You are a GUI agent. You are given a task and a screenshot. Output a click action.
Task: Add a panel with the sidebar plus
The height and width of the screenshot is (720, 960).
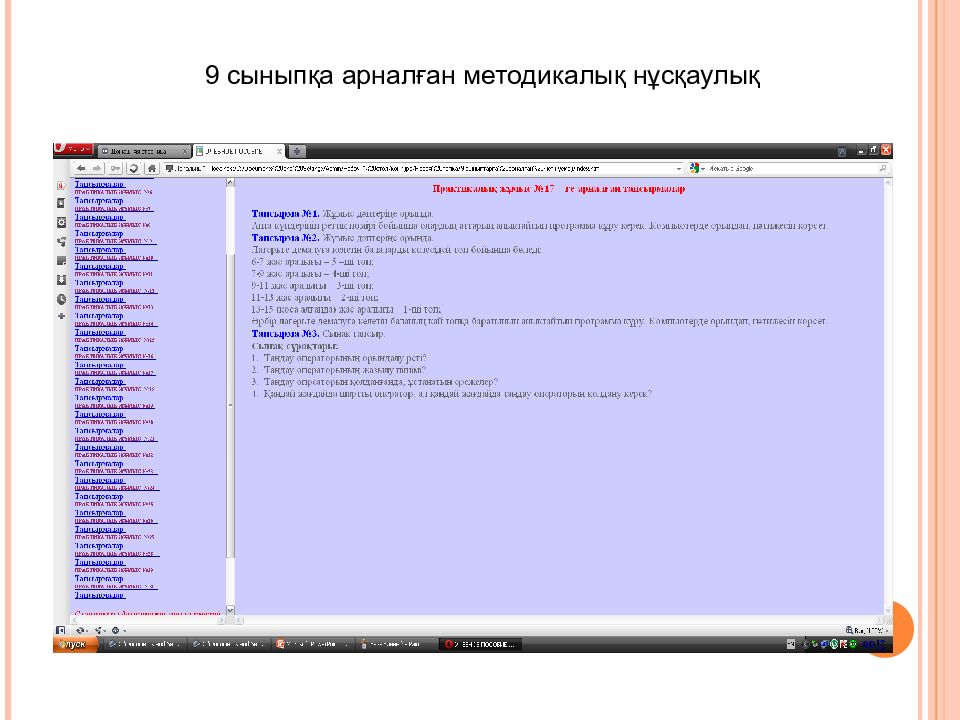(x=61, y=316)
